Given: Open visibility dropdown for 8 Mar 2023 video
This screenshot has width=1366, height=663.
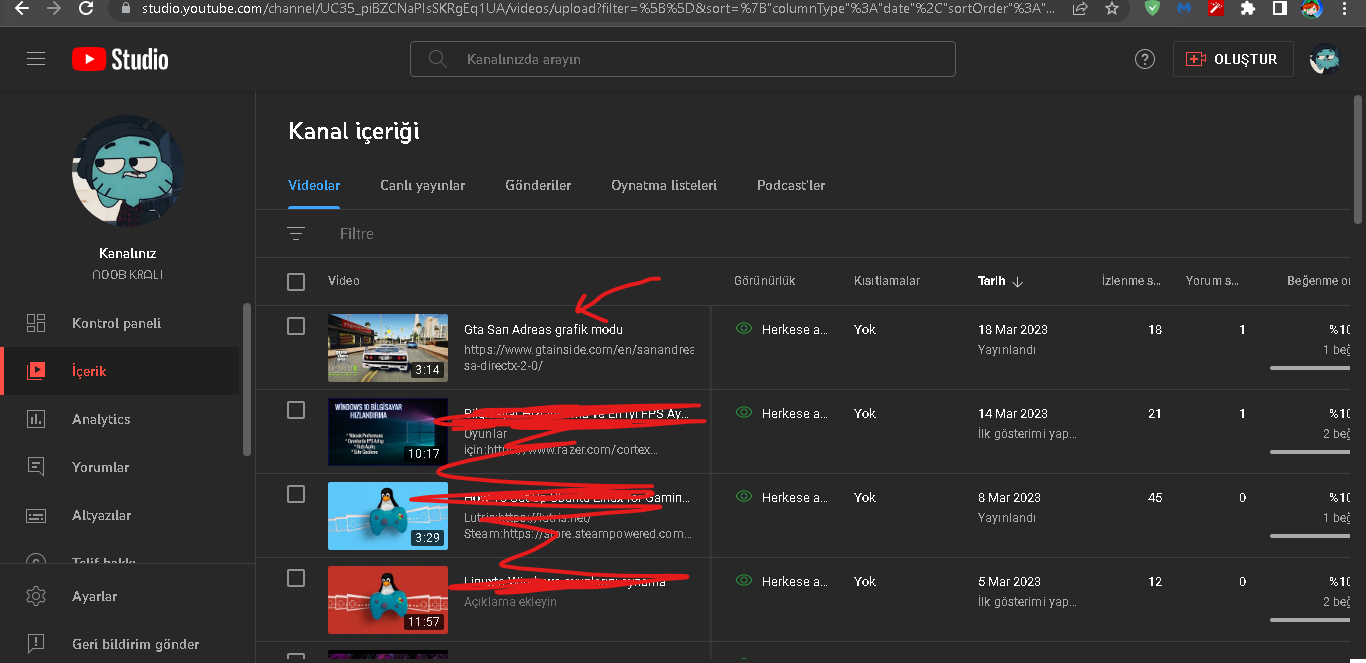Looking at the screenshot, I should [781, 497].
